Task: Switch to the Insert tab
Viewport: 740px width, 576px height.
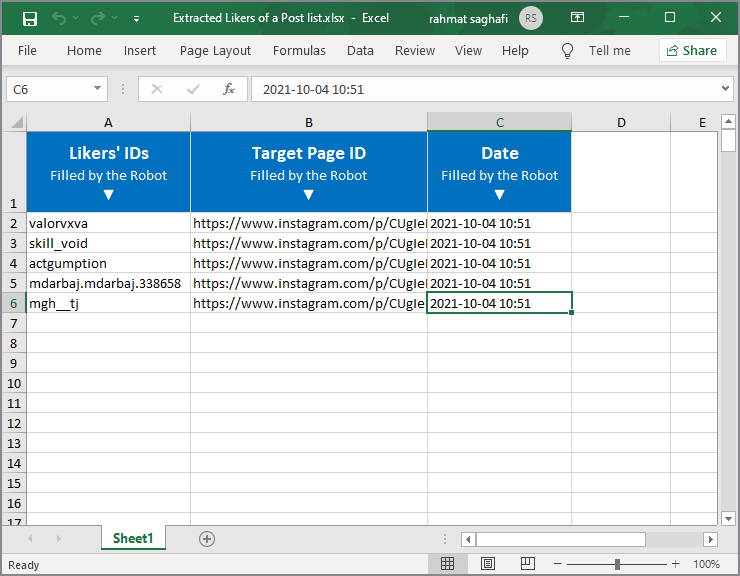Action: [x=140, y=51]
